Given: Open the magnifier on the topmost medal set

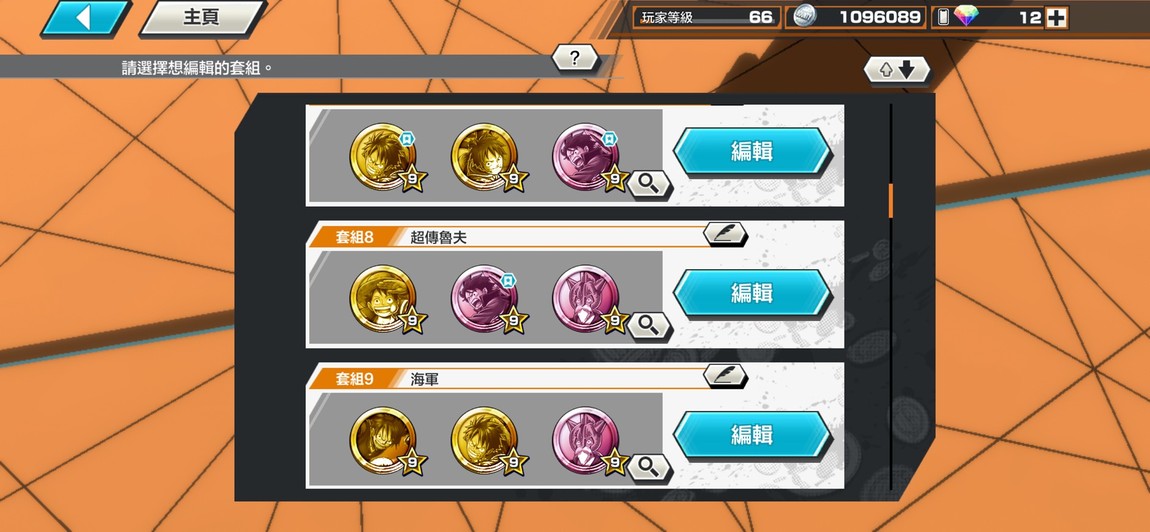Looking at the screenshot, I should coord(648,183).
